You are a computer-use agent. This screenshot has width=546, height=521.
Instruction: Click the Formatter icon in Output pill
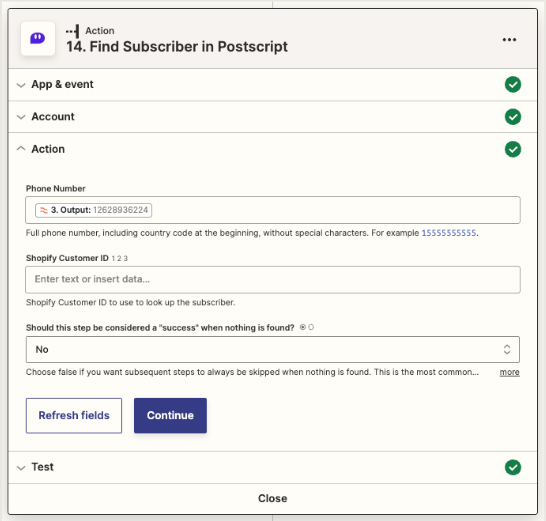pyautogui.click(x=44, y=210)
